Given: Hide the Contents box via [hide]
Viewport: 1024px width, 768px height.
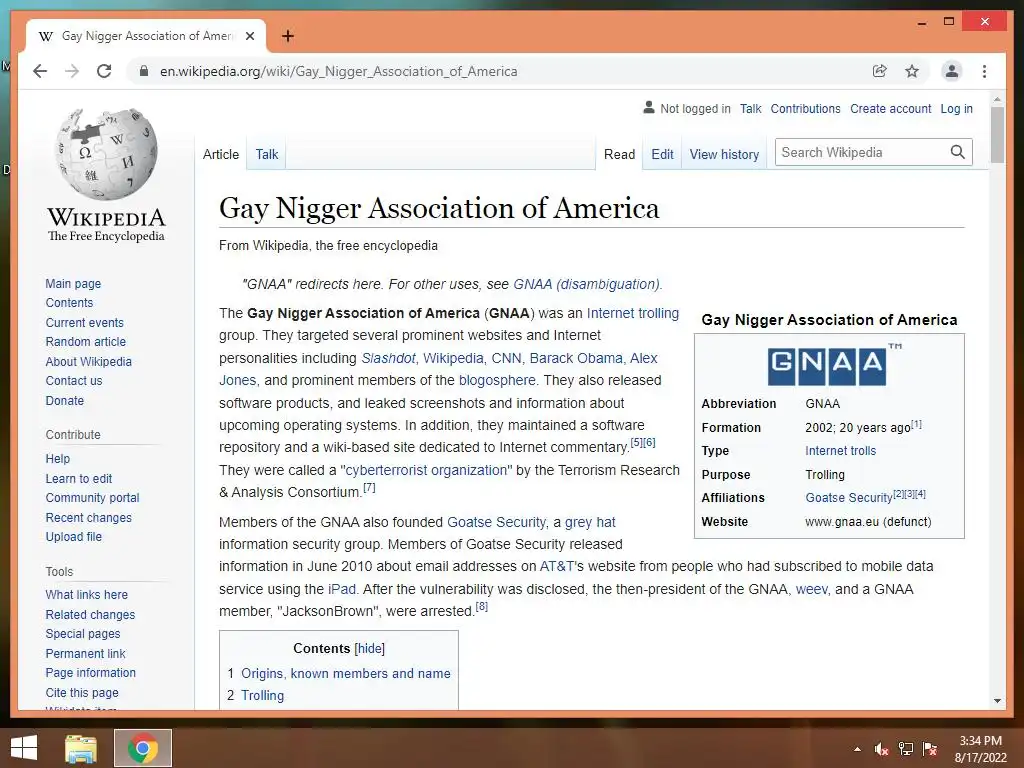Looking at the screenshot, I should [370, 648].
